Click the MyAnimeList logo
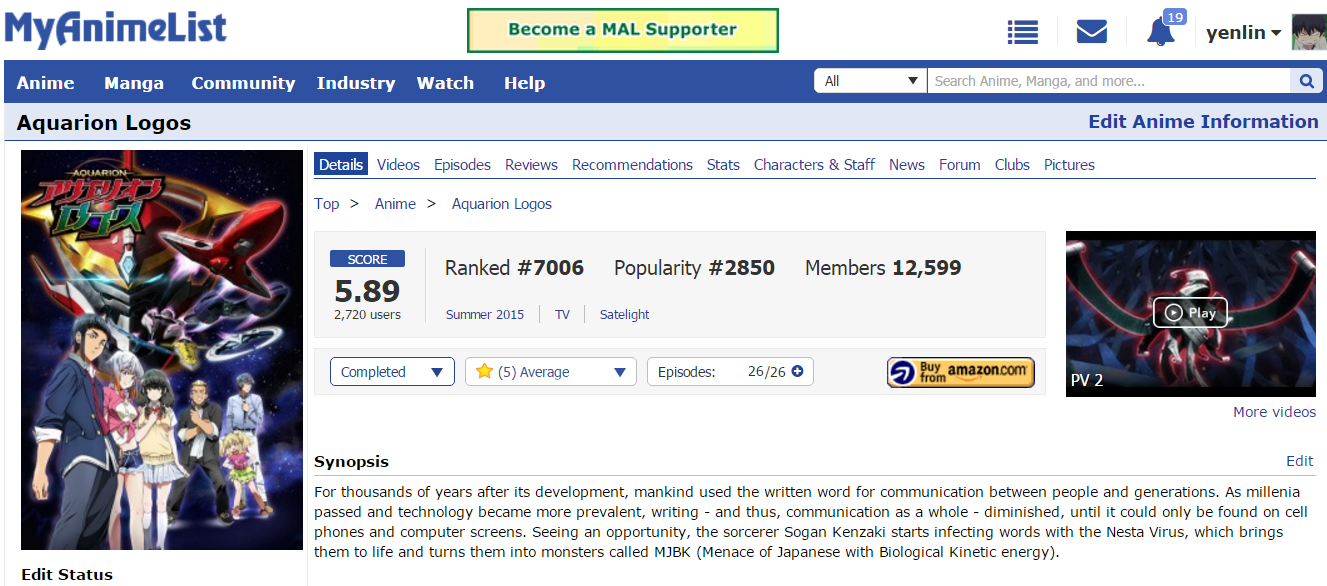This screenshot has height=586, width=1327. tap(116, 29)
